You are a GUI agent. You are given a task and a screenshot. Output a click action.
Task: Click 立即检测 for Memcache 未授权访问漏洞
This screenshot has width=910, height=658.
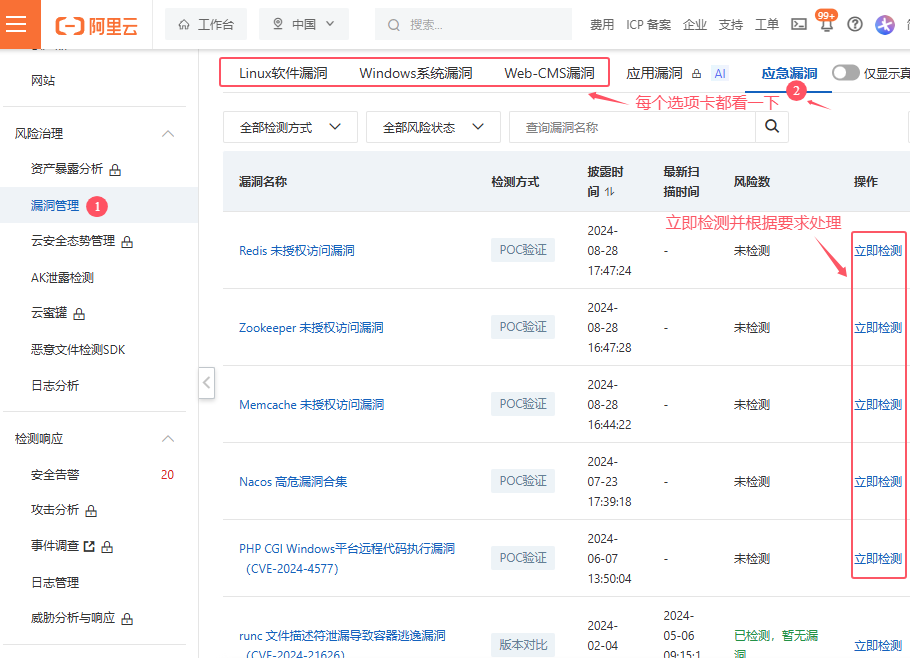click(x=878, y=405)
